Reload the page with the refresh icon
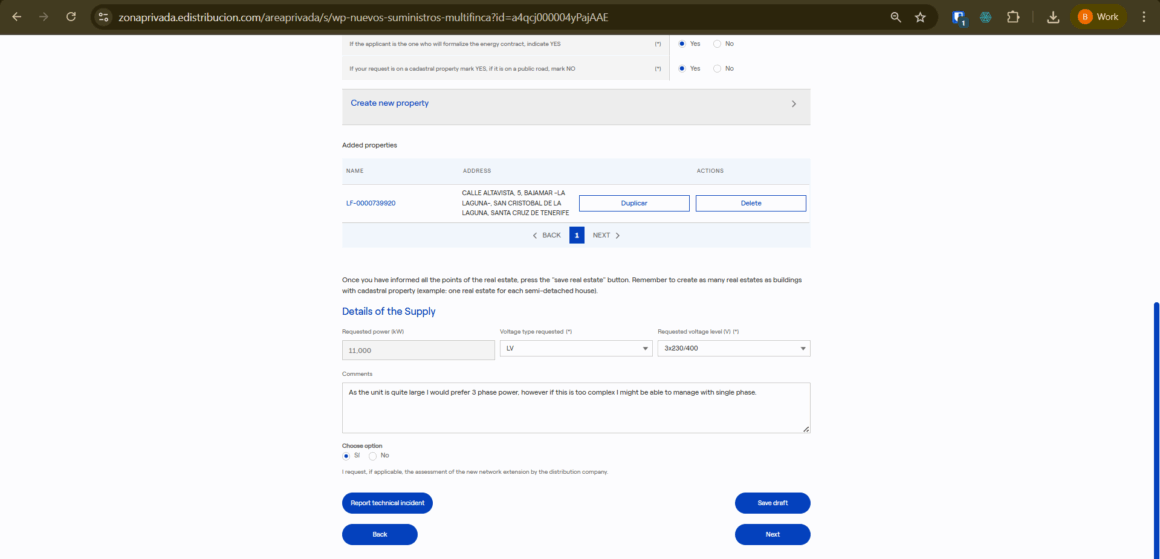 [x=70, y=17]
